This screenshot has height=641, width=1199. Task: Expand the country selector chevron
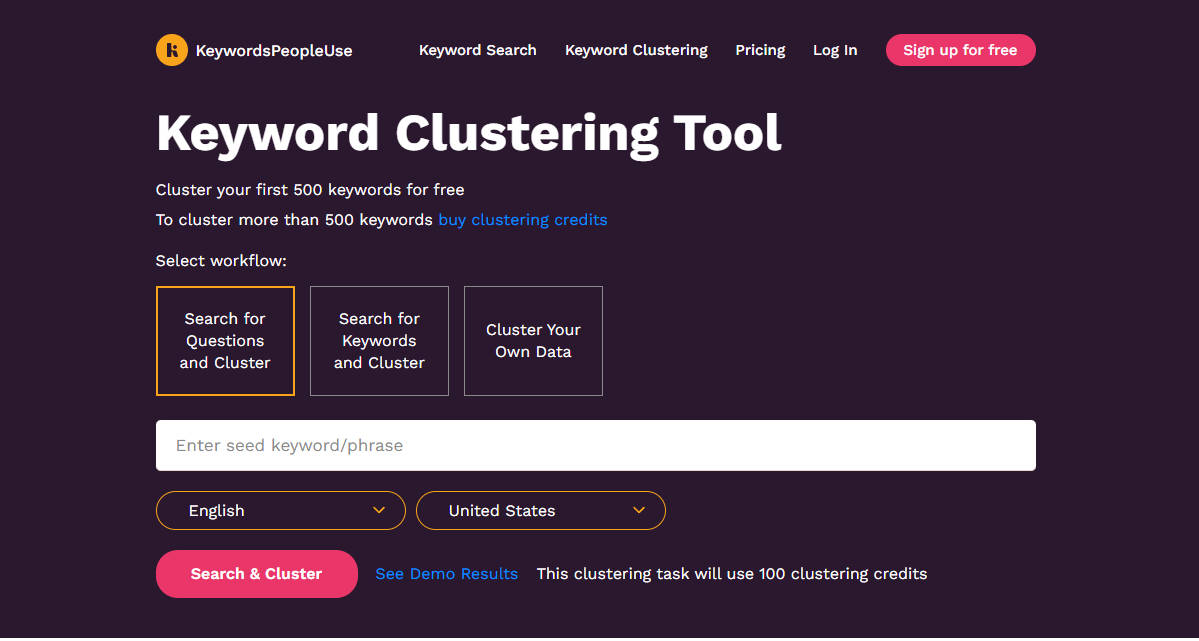tap(639, 510)
